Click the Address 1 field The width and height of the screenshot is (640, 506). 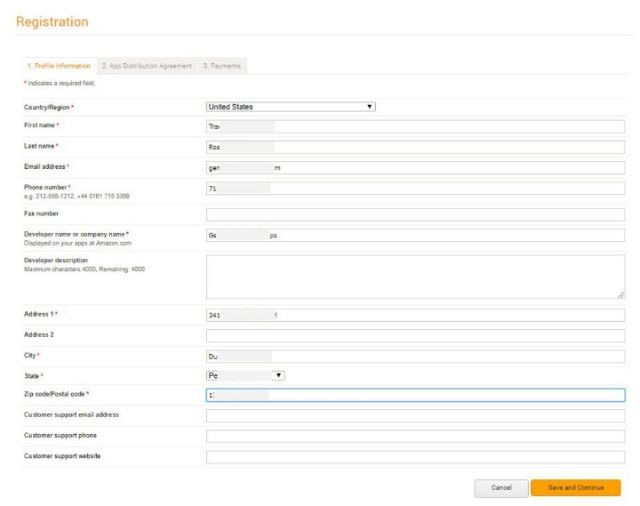coord(415,314)
